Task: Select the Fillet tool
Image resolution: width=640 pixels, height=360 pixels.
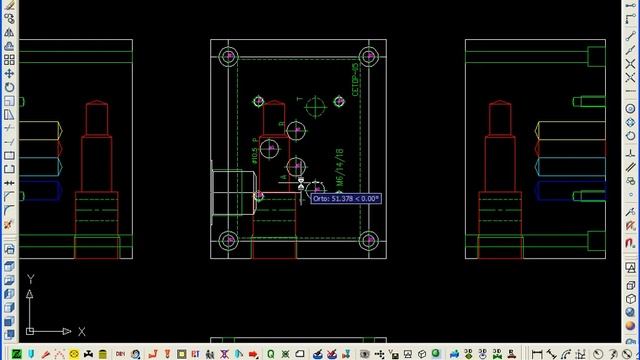Action: click(x=9, y=211)
